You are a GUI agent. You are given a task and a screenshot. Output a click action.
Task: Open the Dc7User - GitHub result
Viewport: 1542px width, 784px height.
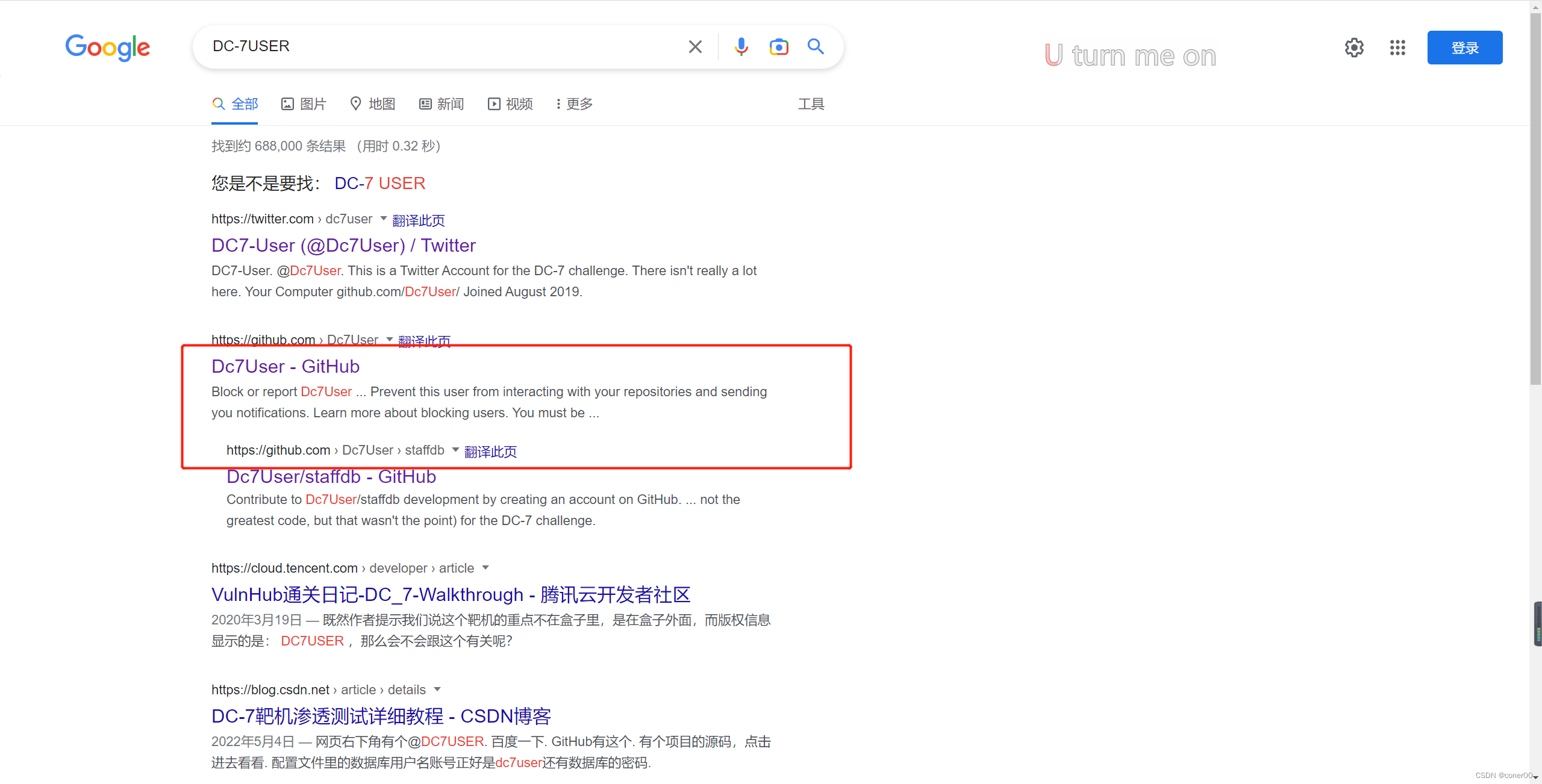pyautogui.click(x=286, y=366)
